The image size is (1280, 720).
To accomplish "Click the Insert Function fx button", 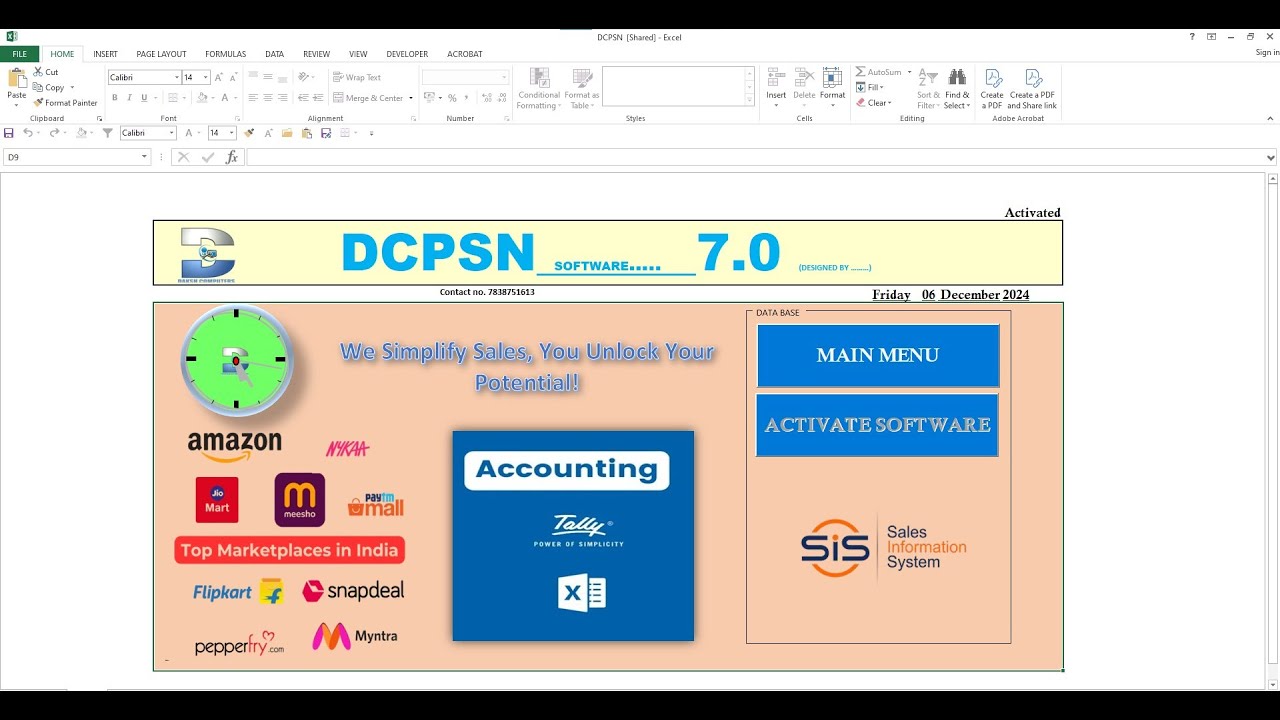I will point(232,157).
